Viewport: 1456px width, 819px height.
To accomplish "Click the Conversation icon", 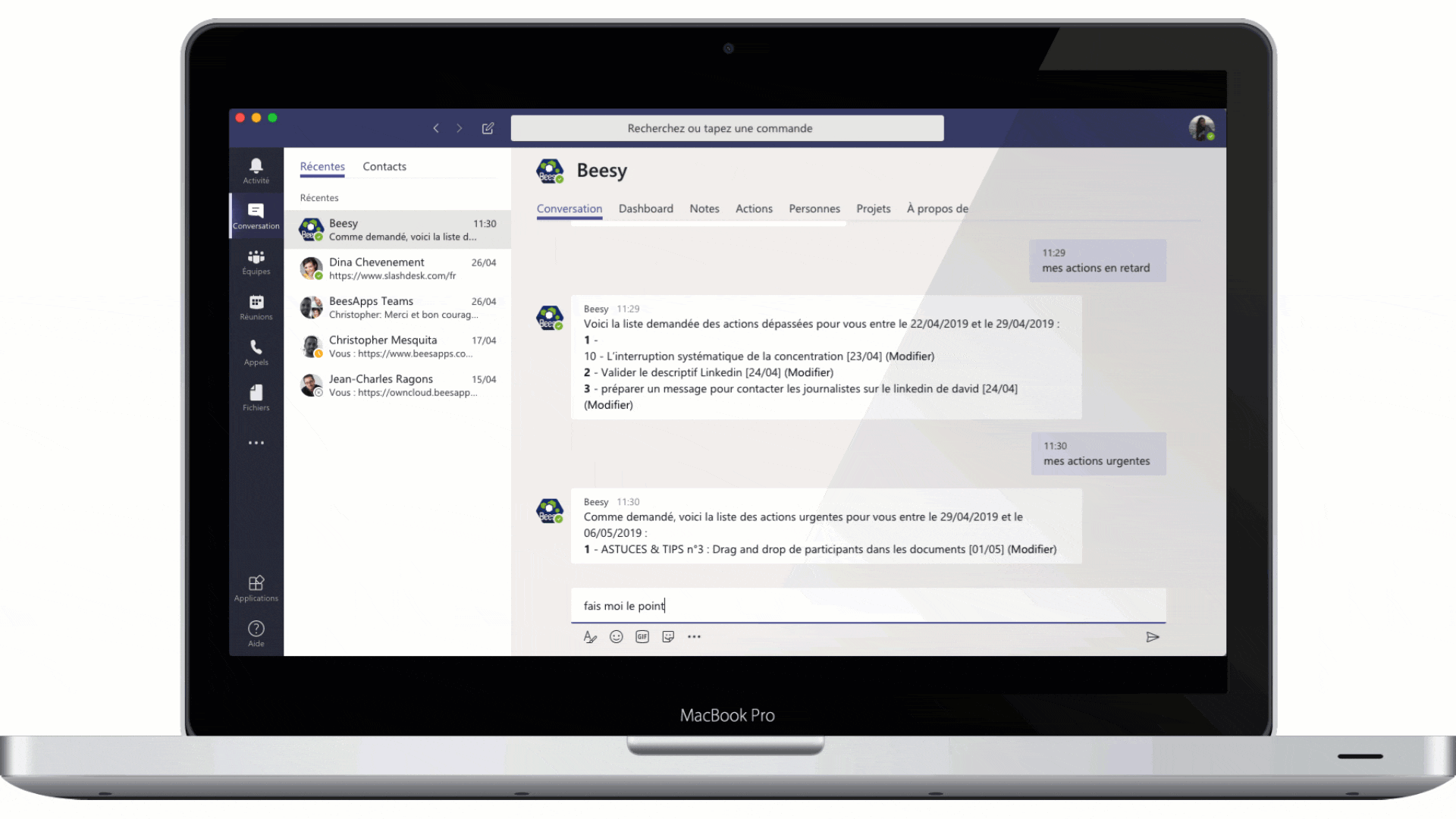I will 256,215.
